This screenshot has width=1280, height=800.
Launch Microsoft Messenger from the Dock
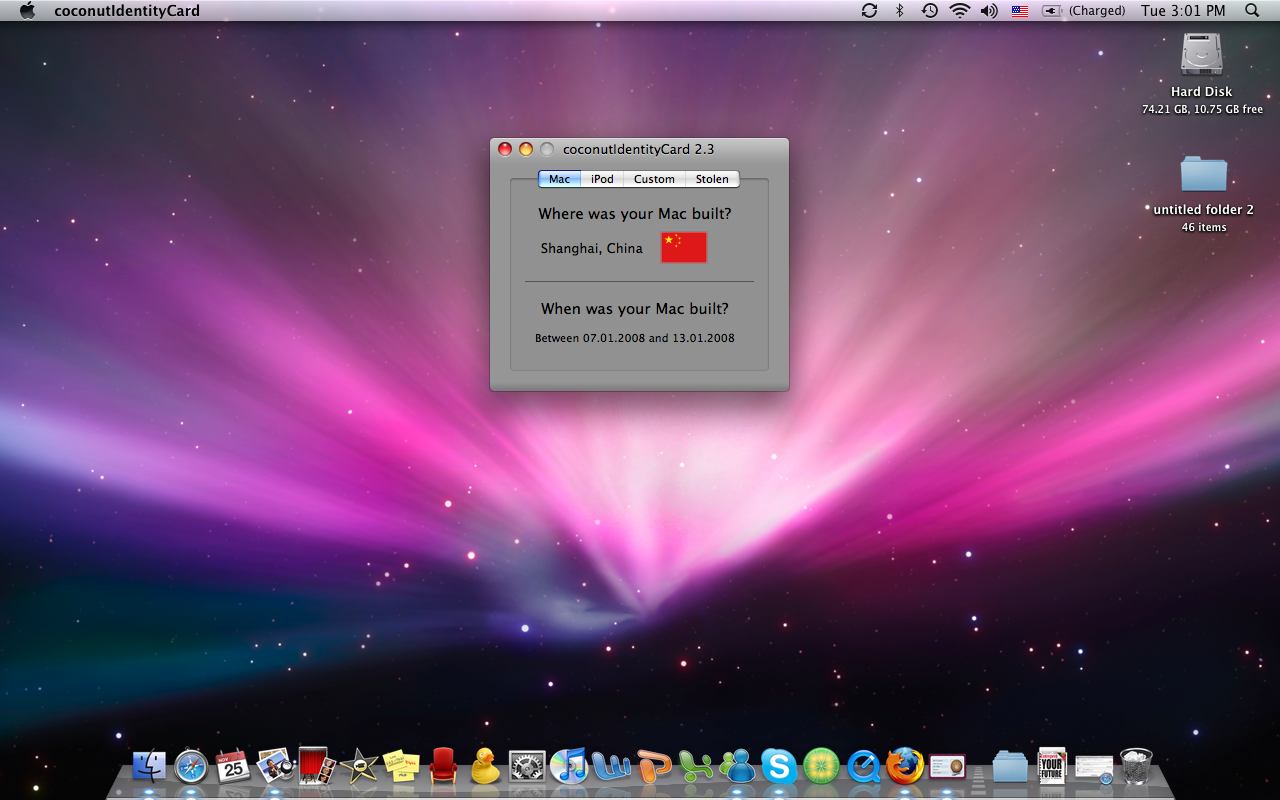(x=737, y=766)
